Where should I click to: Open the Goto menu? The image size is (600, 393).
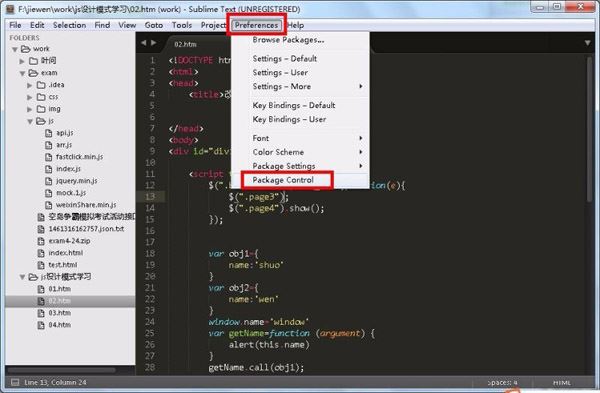(154, 25)
